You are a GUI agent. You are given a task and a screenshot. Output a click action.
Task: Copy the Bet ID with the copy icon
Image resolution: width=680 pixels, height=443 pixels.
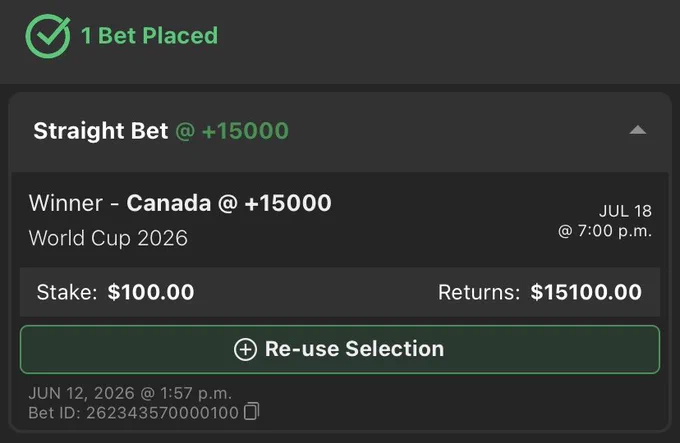coord(252,411)
